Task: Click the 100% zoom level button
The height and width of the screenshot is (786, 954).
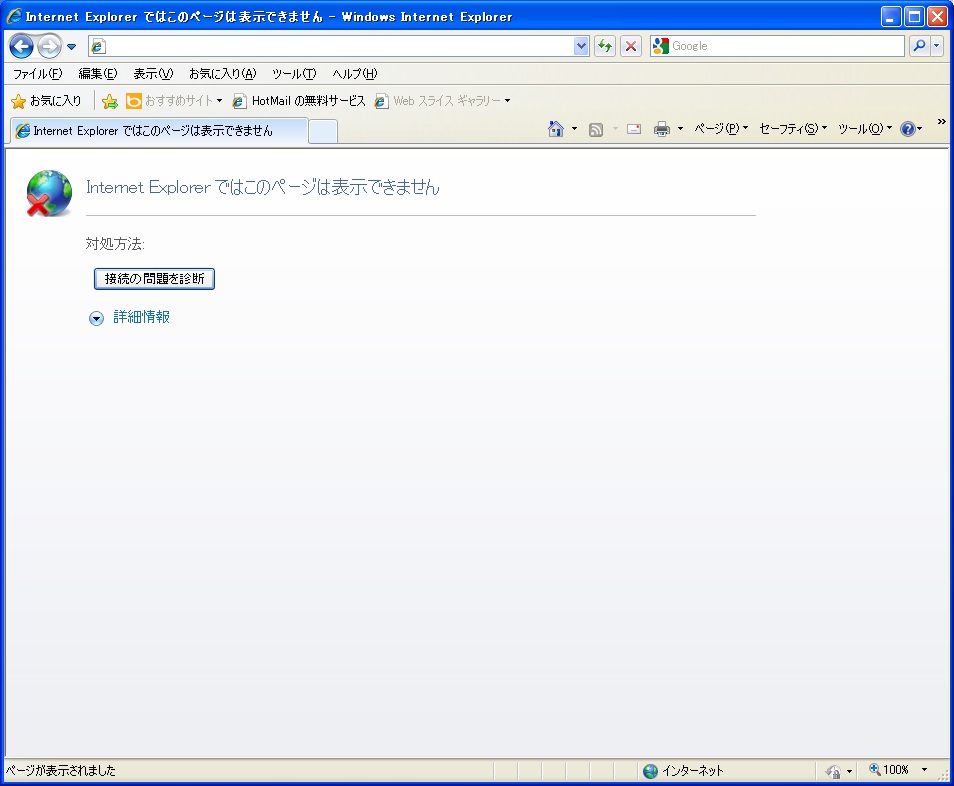Action: [x=889, y=770]
